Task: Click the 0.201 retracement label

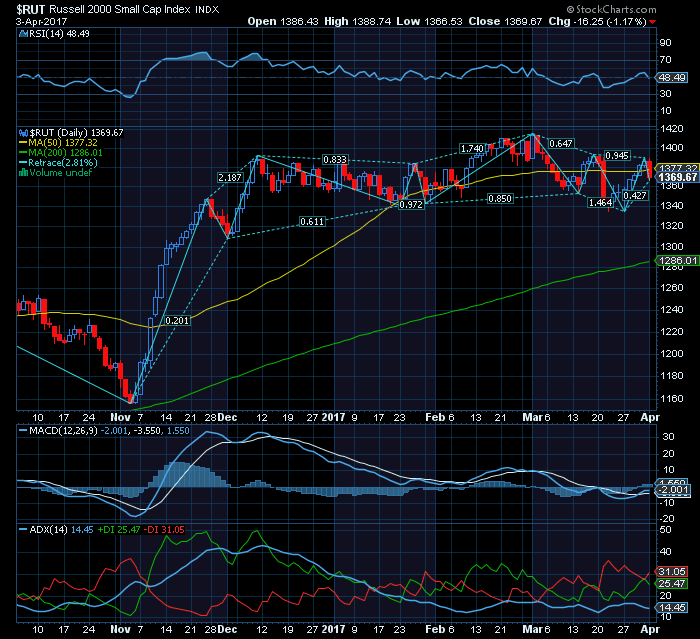Action: [x=177, y=321]
